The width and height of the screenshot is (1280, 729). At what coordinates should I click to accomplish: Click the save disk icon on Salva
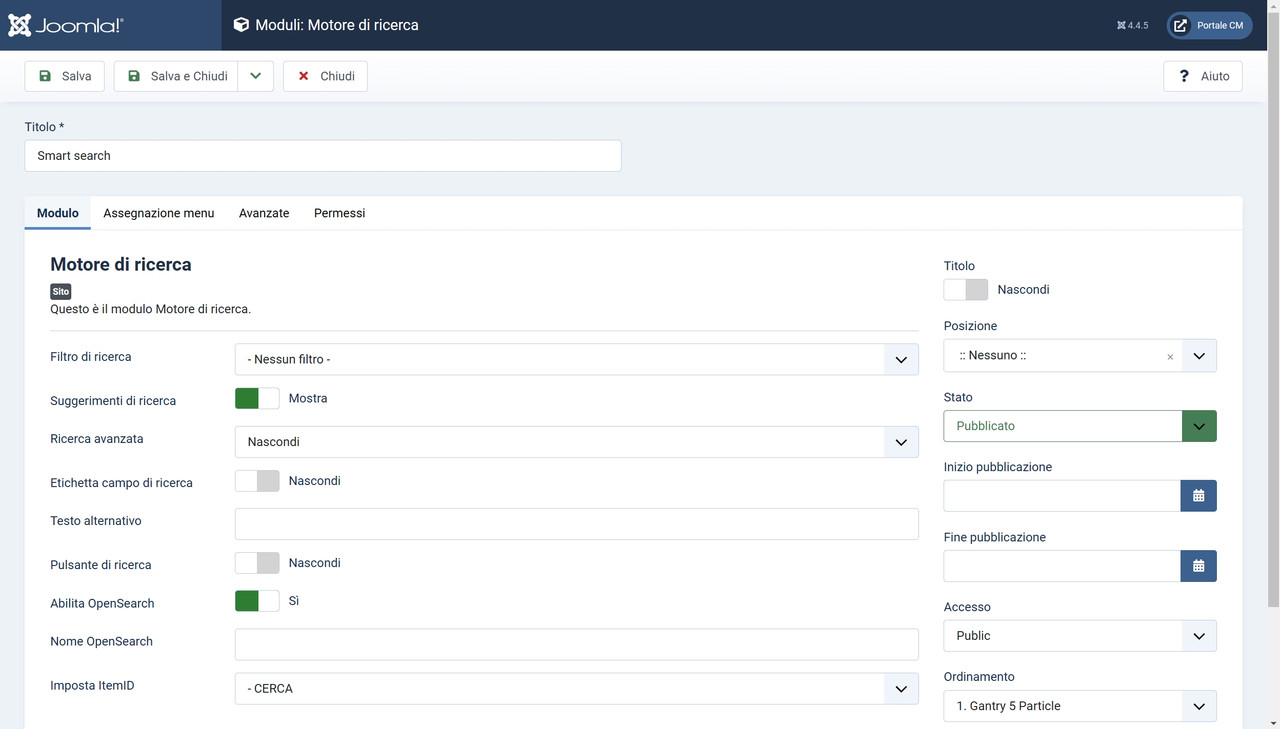tap(45, 75)
